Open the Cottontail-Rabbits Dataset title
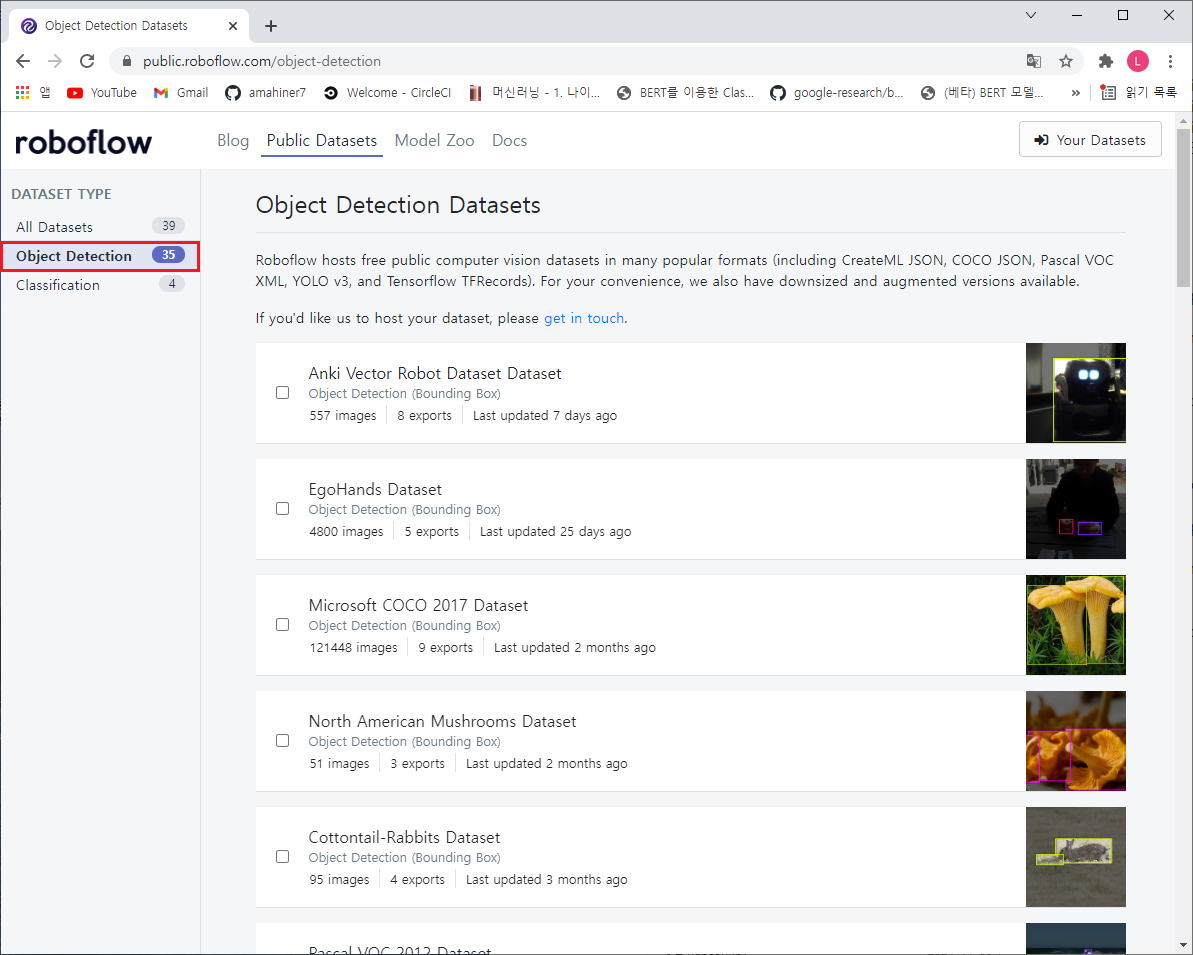Screen dimensions: 1193x955 click(x=404, y=838)
